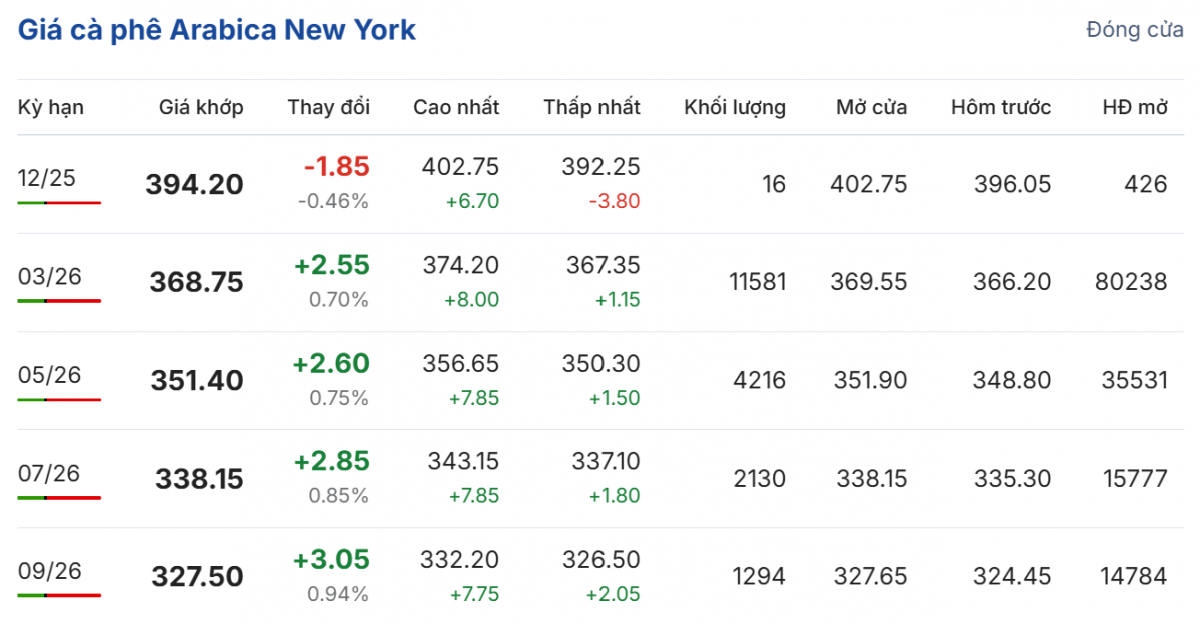Open the 12/25 contract term

pos(47,178)
